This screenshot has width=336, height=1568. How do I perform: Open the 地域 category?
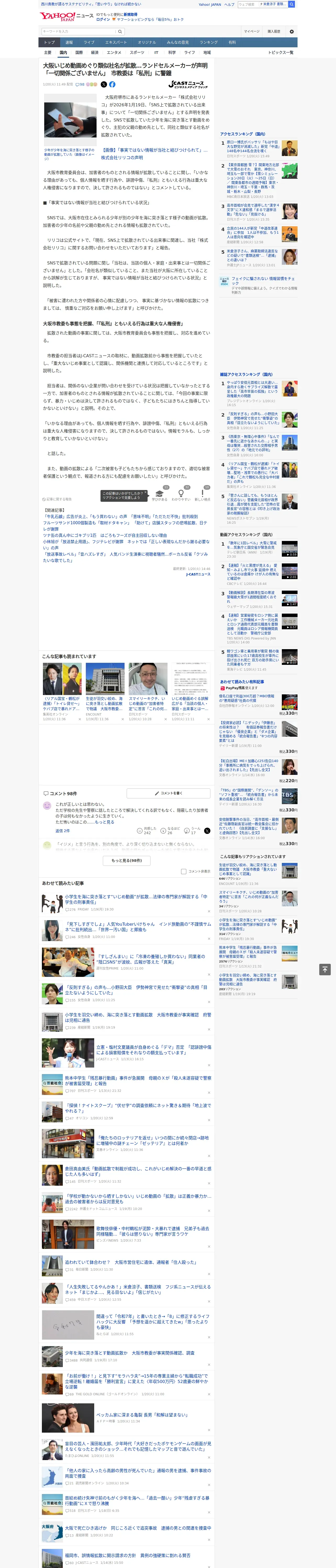coord(207,52)
